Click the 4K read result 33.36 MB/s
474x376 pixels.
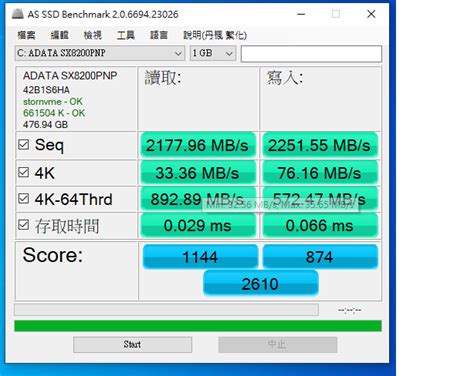pyautogui.click(x=198, y=173)
